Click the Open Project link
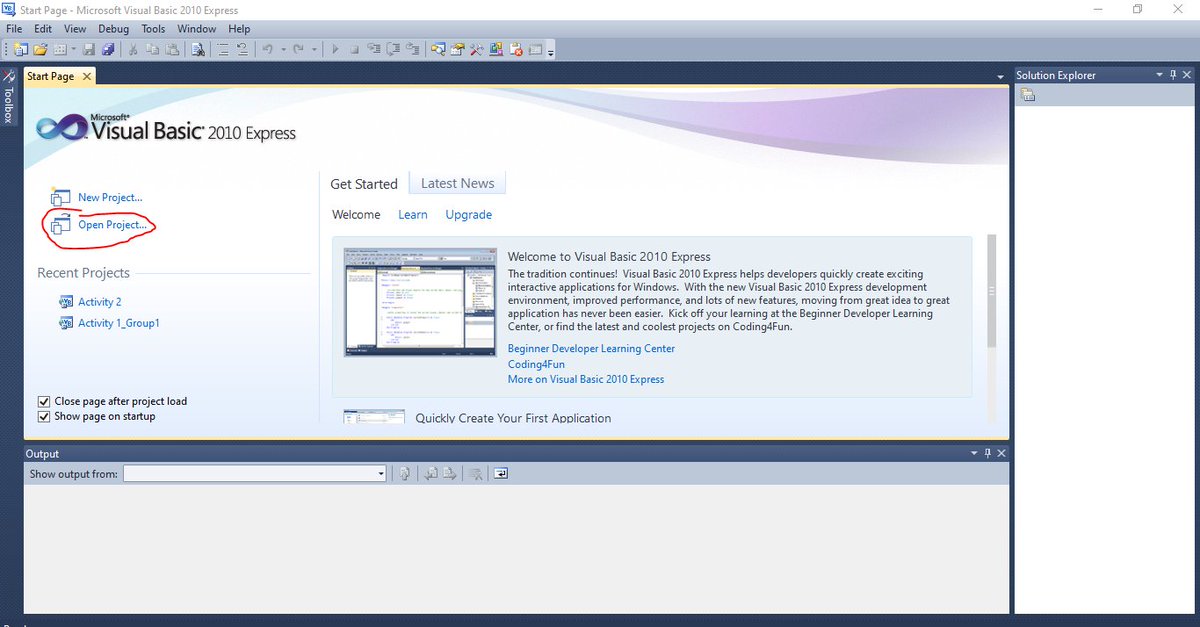The height and width of the screenshot is (627, 1200). (112, 225)
